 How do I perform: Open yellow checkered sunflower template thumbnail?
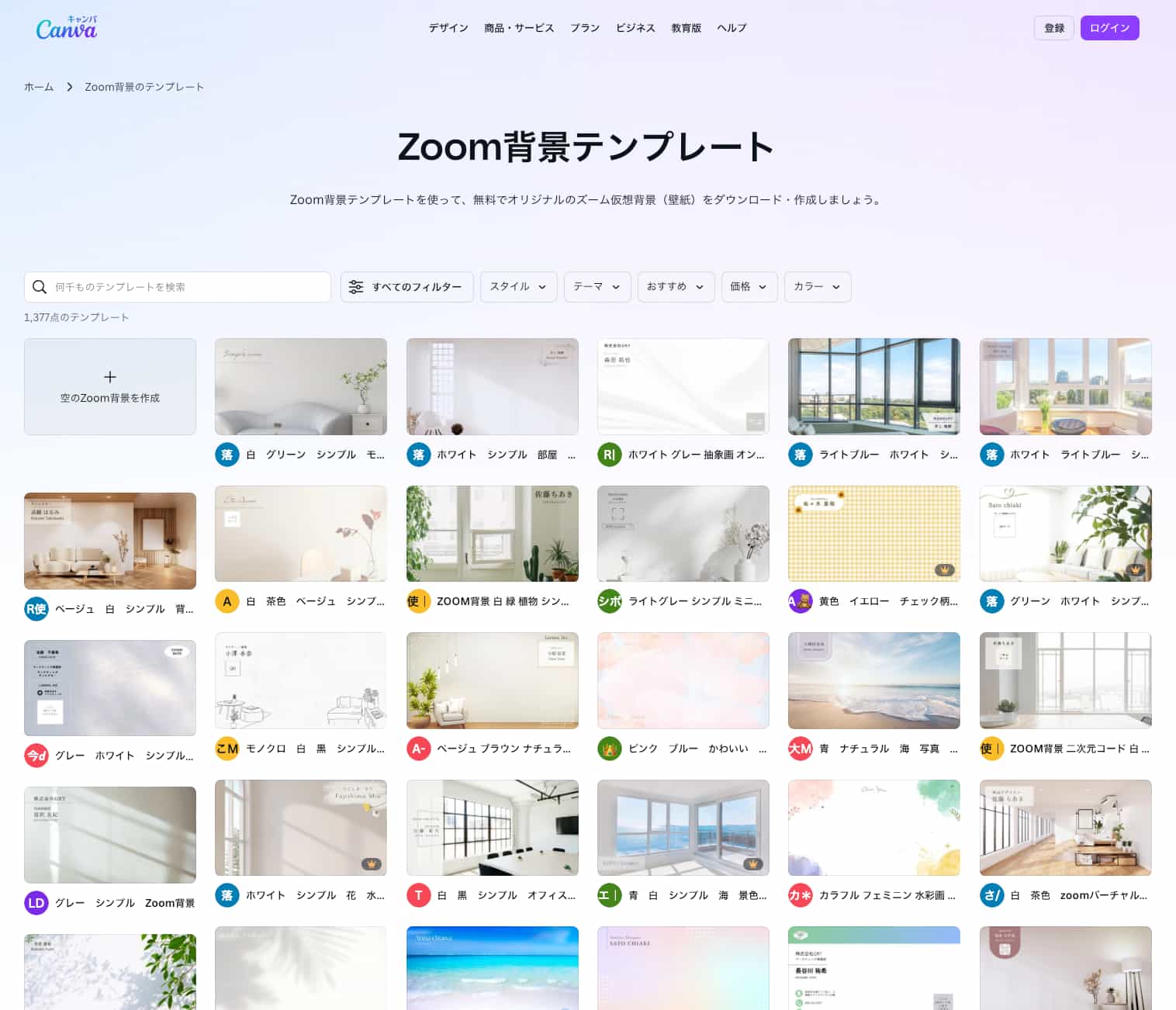(874, 534)
